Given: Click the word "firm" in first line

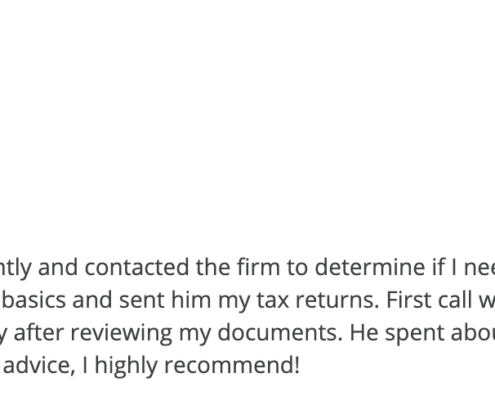Looking at the screenshot, I should tap(258, 267).
